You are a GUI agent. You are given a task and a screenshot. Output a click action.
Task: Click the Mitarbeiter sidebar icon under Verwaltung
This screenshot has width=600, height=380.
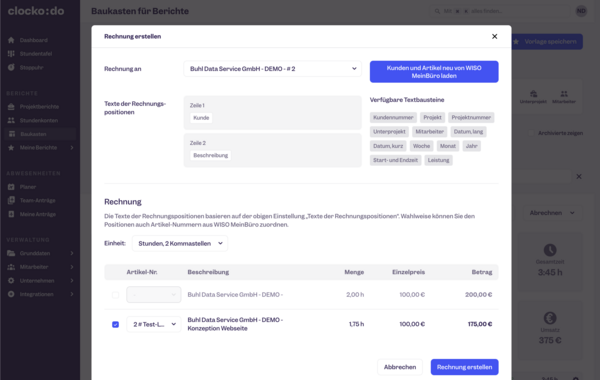pos(11,267)
